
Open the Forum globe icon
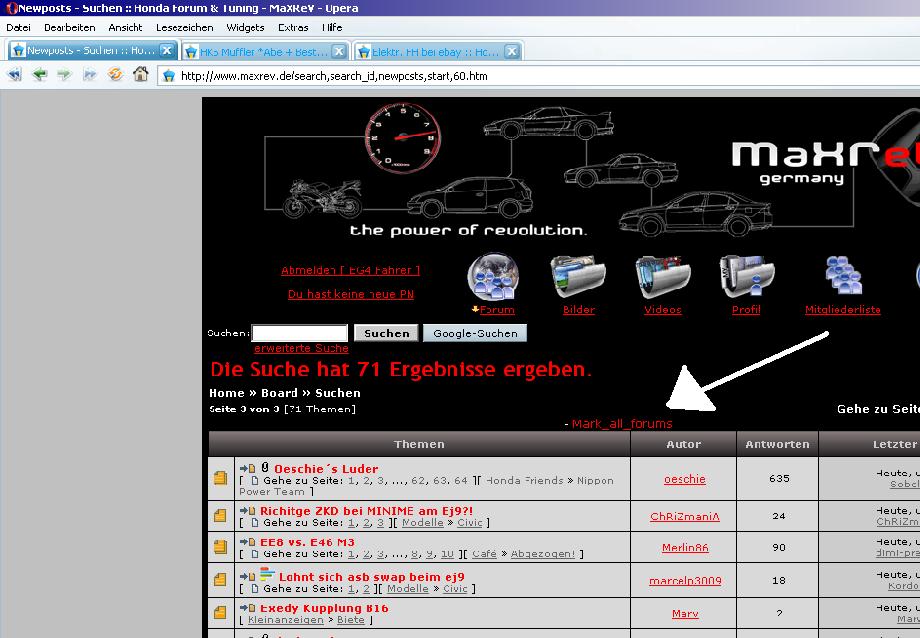[493, 276]
